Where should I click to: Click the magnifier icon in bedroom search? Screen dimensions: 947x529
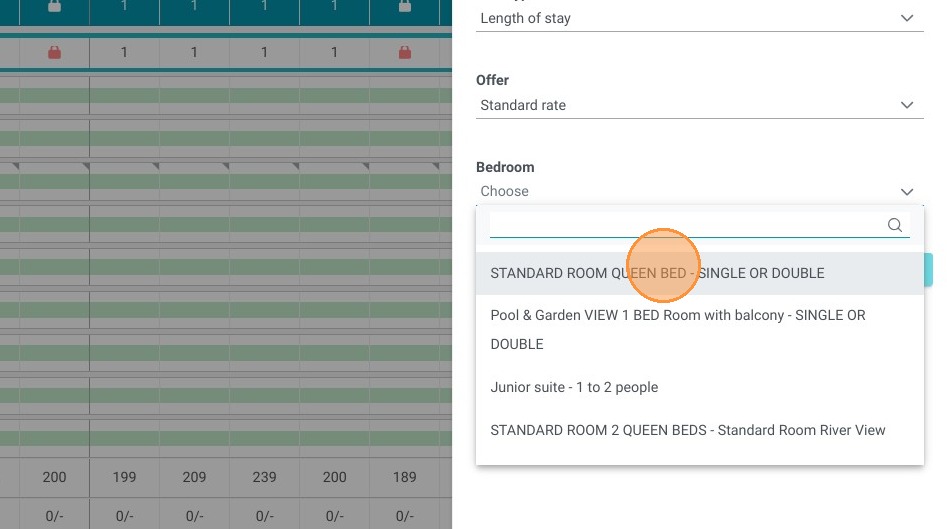[894, 225]
